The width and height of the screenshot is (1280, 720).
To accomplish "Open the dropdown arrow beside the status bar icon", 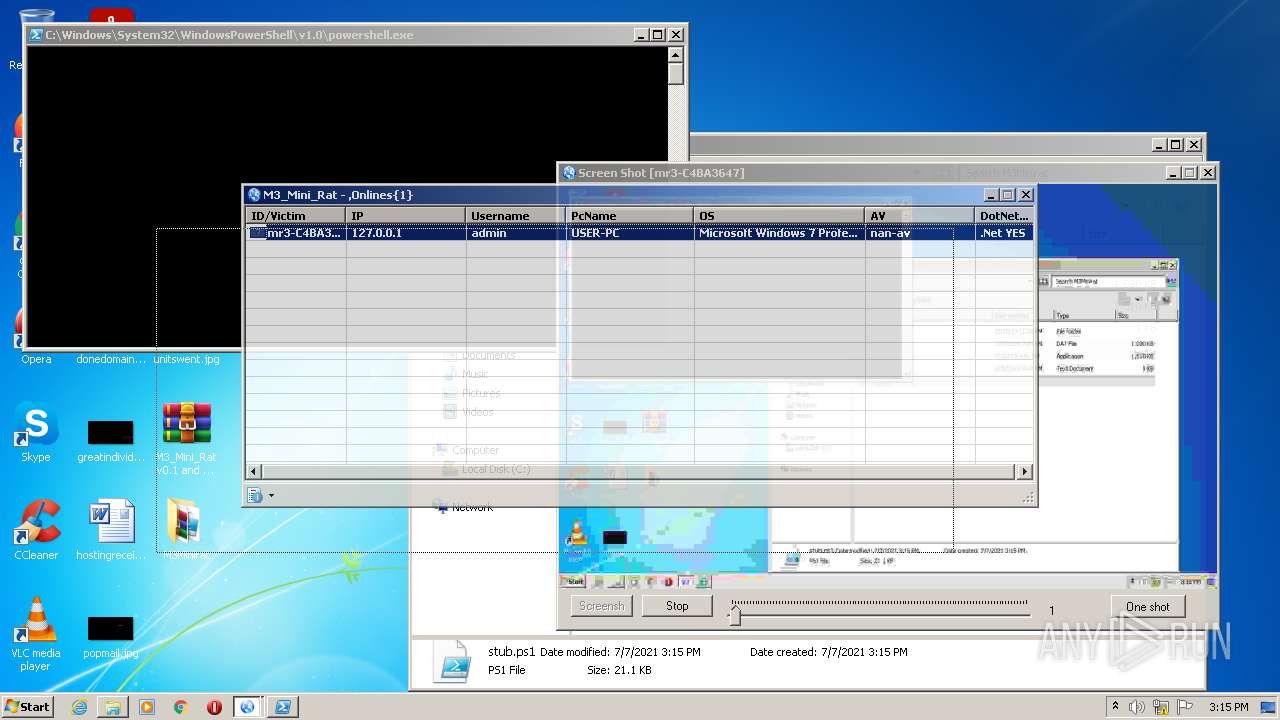I will coord(270,496).
